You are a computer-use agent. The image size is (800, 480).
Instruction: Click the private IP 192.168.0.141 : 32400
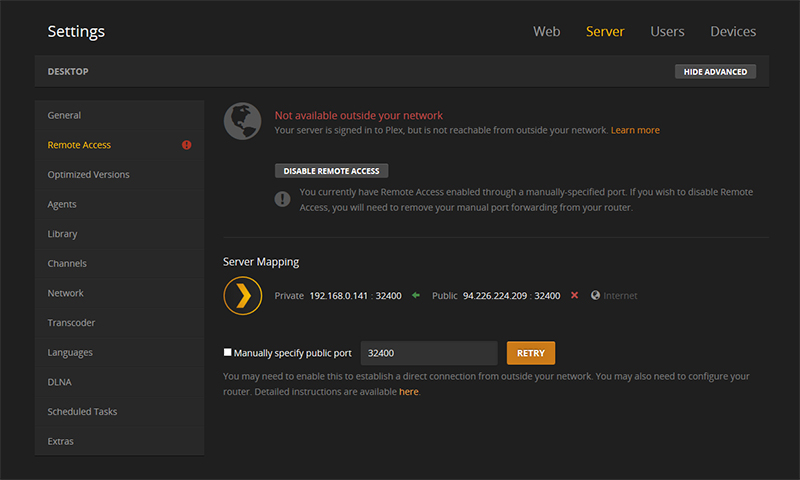[355, 296]
